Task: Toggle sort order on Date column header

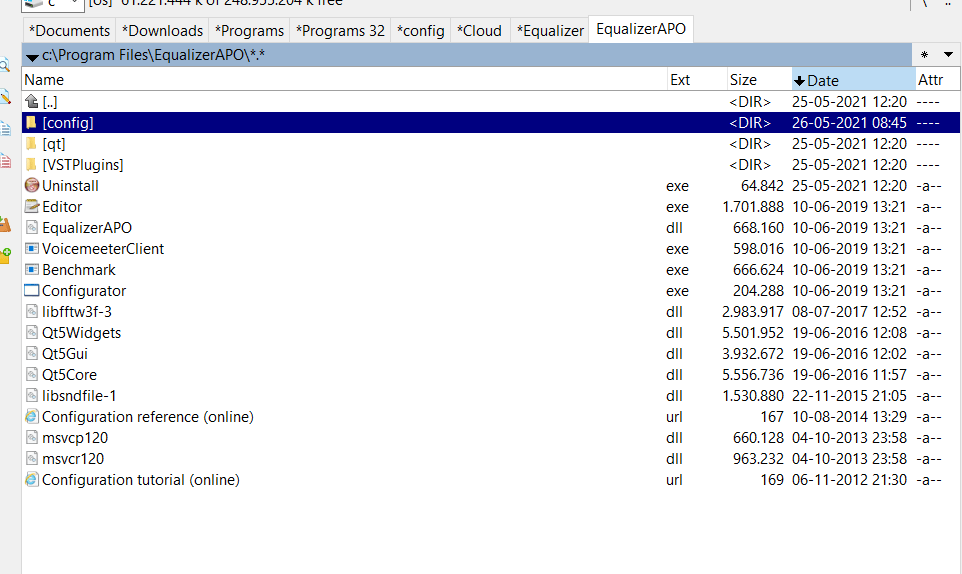Action: (853, 80)
